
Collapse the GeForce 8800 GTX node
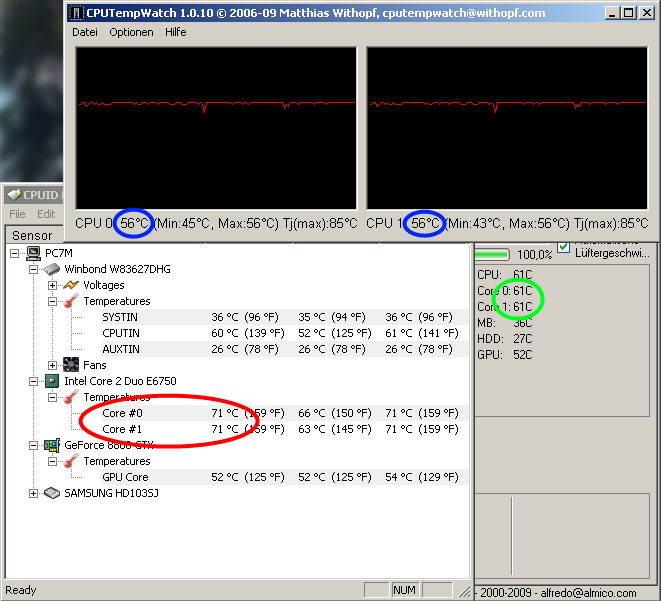[33, 445]
